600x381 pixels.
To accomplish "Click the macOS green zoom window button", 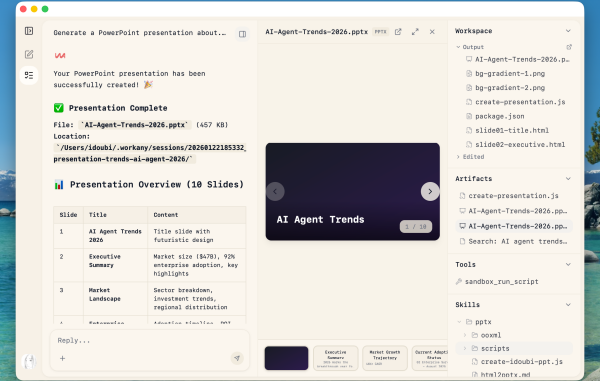I will [45, 9].
